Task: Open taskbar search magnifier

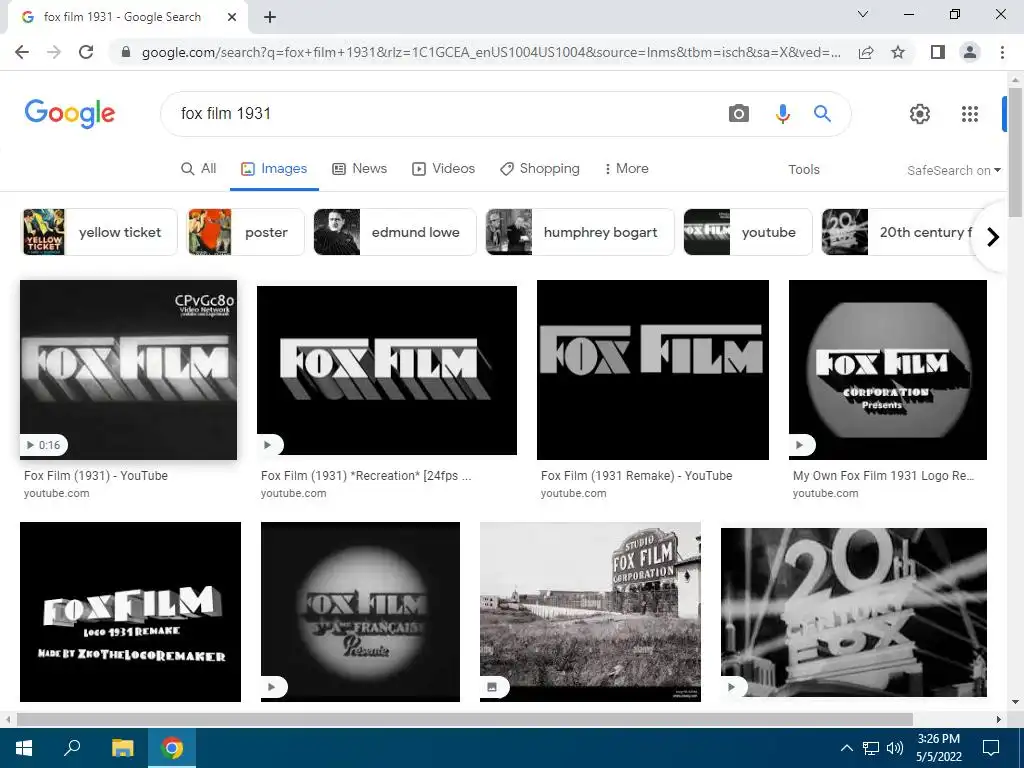Action: [72, 748]
